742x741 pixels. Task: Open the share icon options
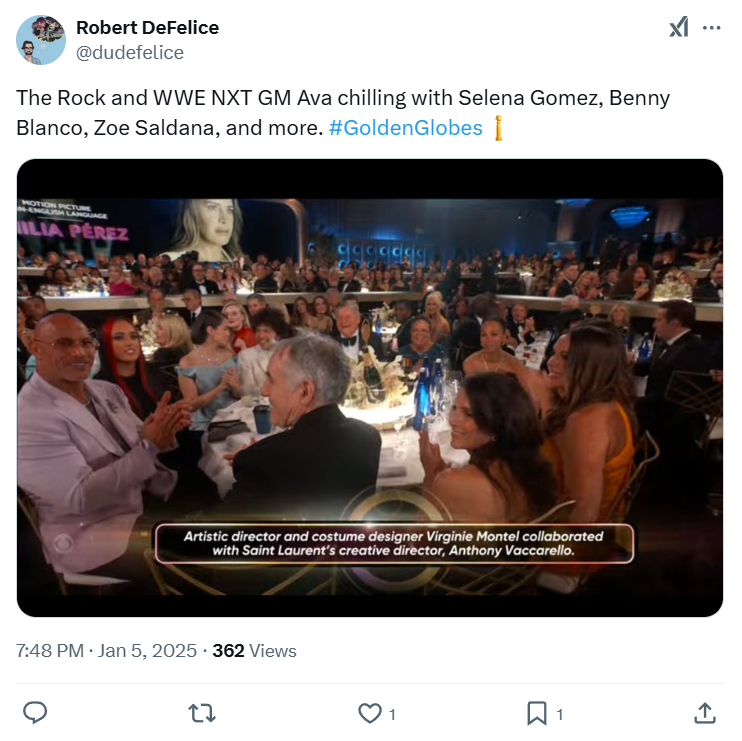tap(704, 713)
